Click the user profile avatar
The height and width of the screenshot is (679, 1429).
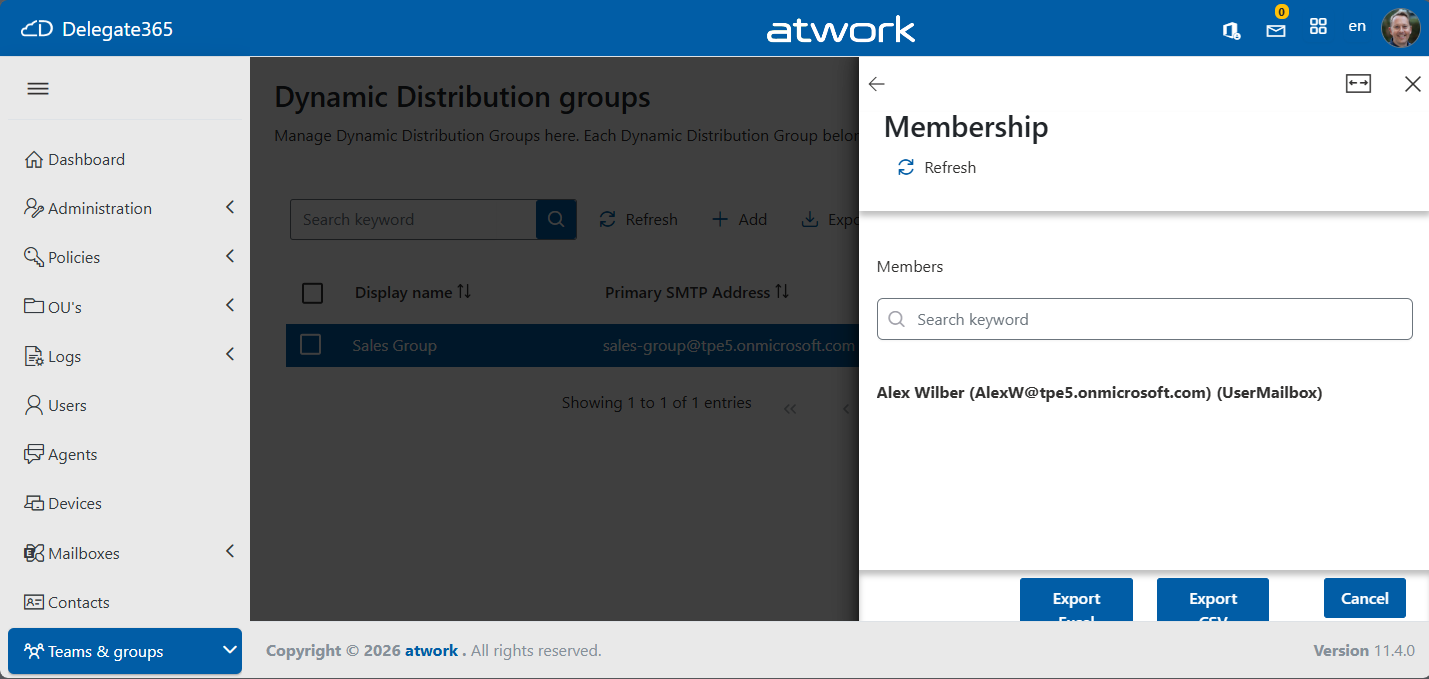(x=1400, y=28)
